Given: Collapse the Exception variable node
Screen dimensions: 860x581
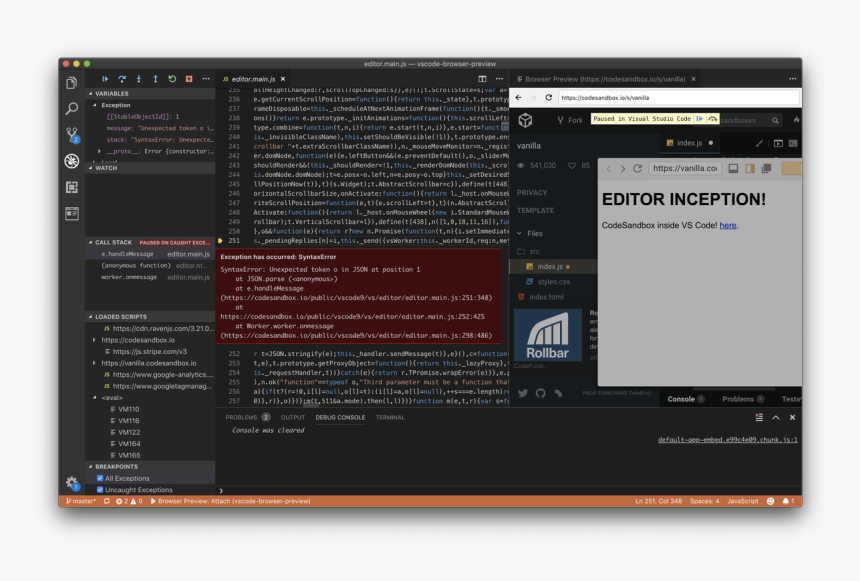Looking at the screenshot, I should (95, 105).
